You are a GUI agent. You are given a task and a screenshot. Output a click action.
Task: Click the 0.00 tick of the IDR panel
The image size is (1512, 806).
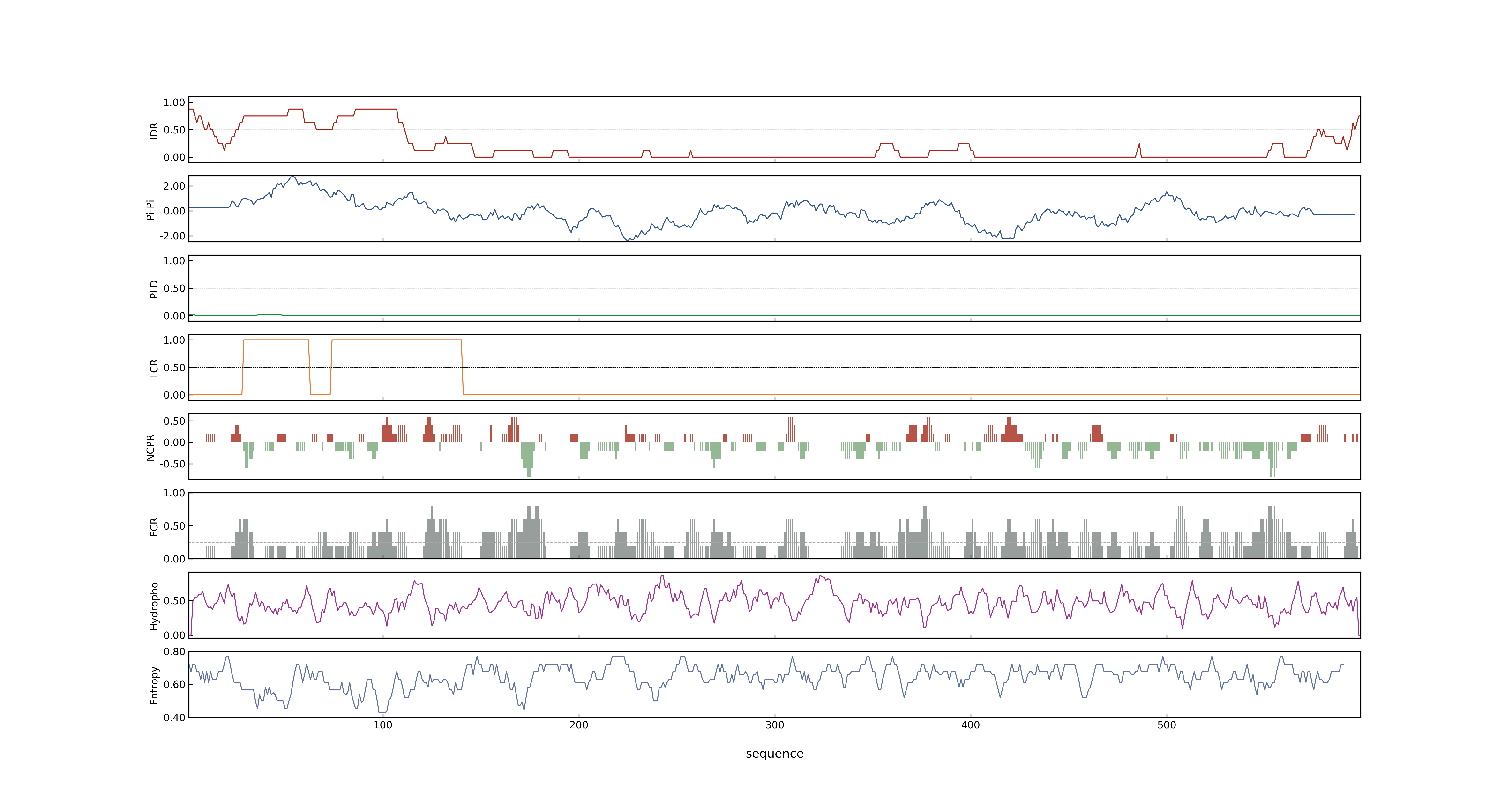coord(174,157)
